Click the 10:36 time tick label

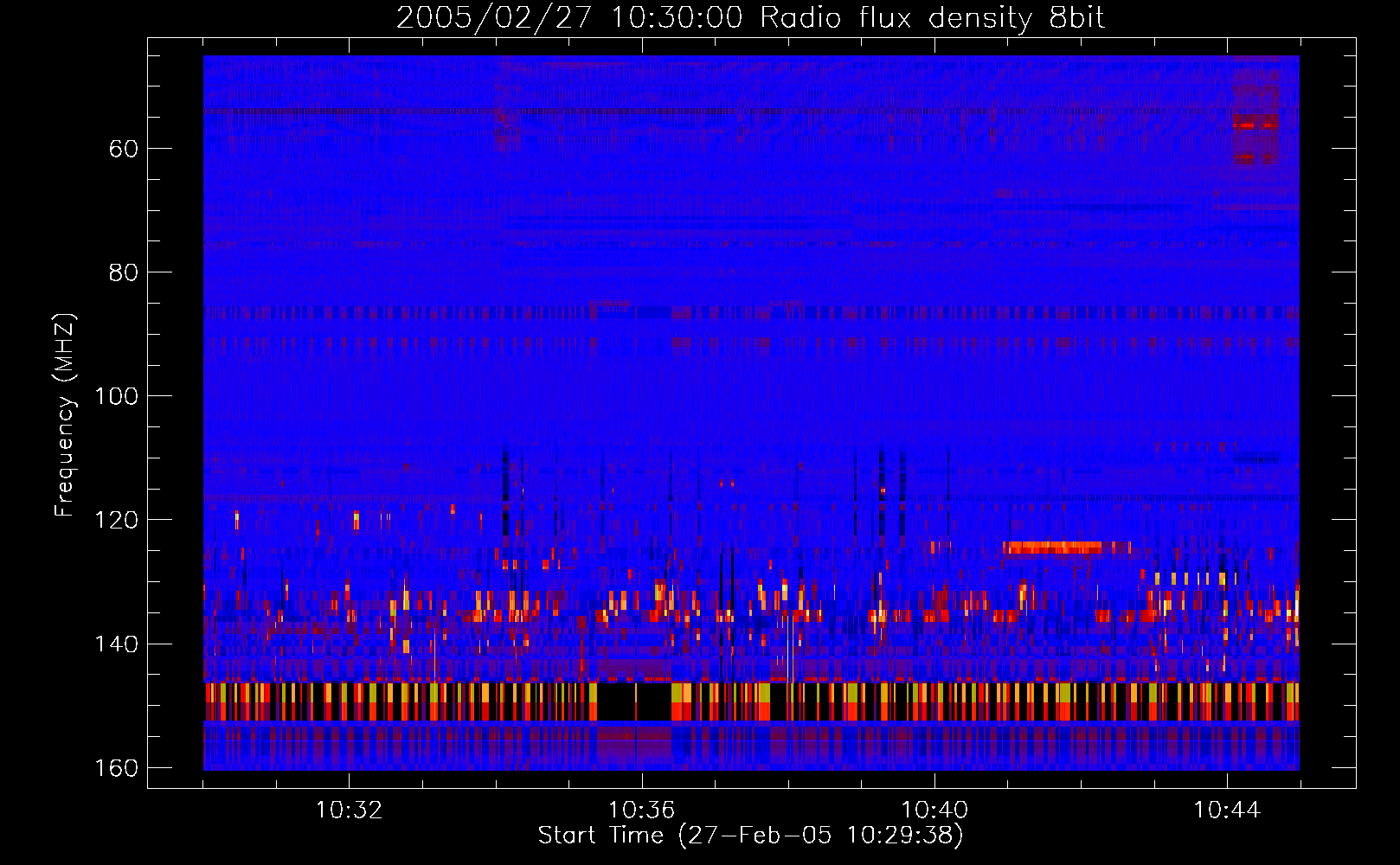[641, 811]
